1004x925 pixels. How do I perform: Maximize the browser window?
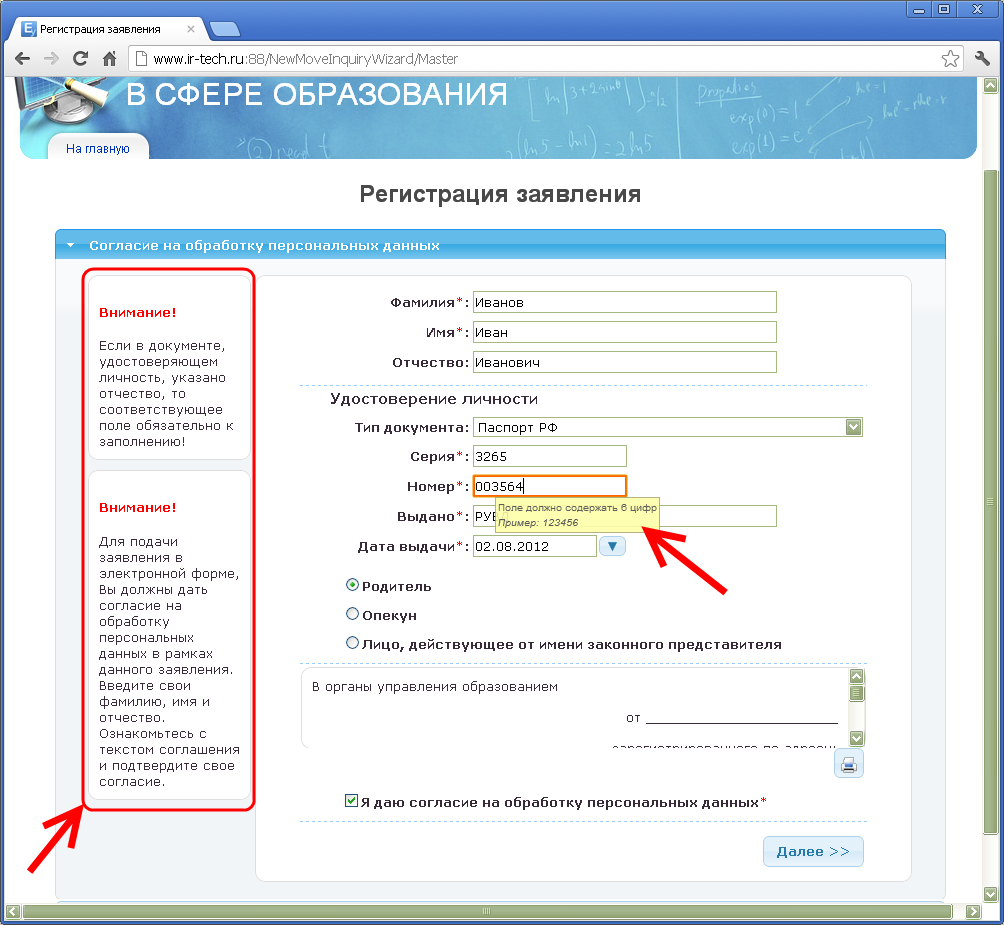pos(944,10)
